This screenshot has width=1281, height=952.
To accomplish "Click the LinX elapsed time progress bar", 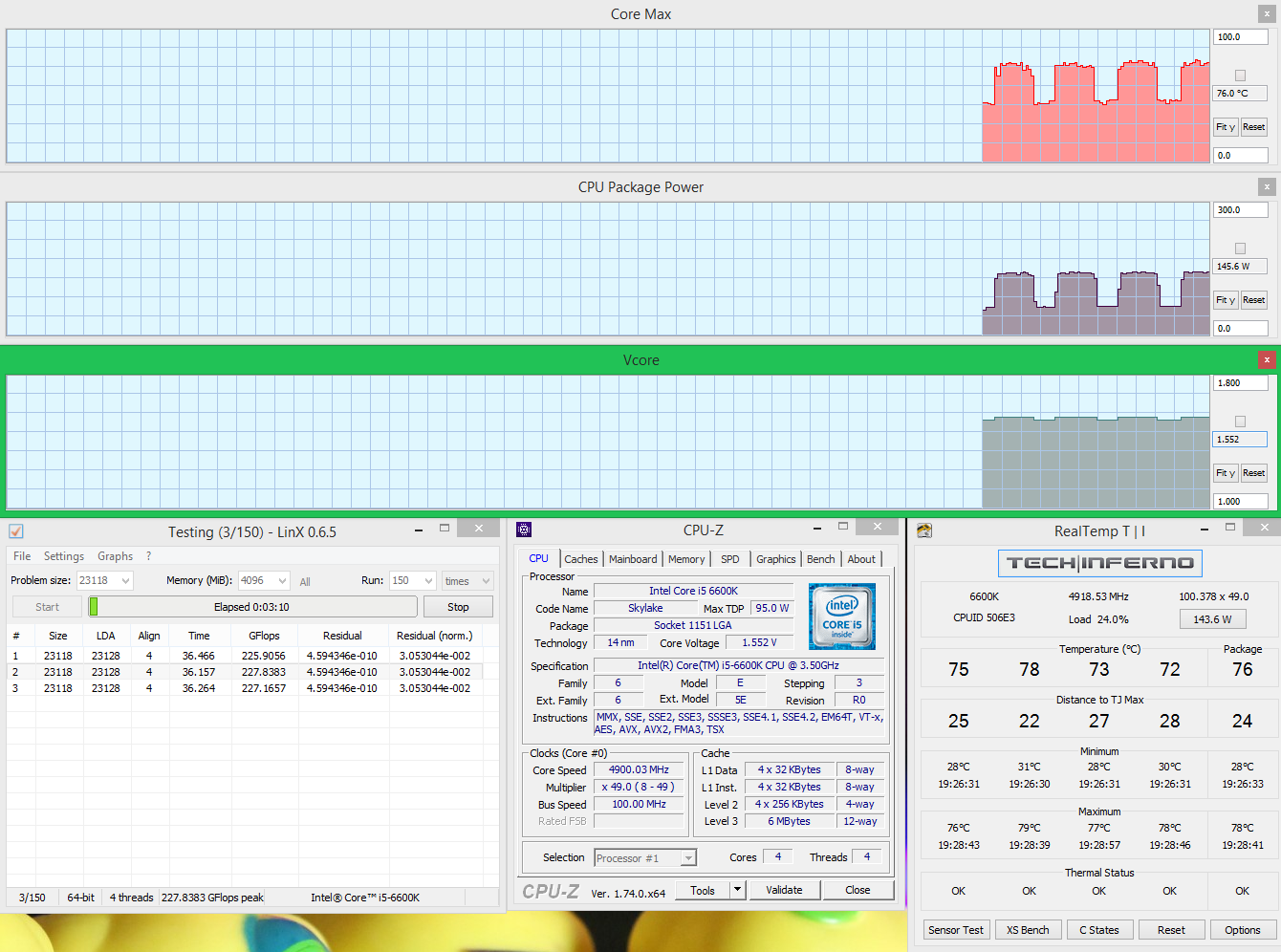I will tap(252, 607).
